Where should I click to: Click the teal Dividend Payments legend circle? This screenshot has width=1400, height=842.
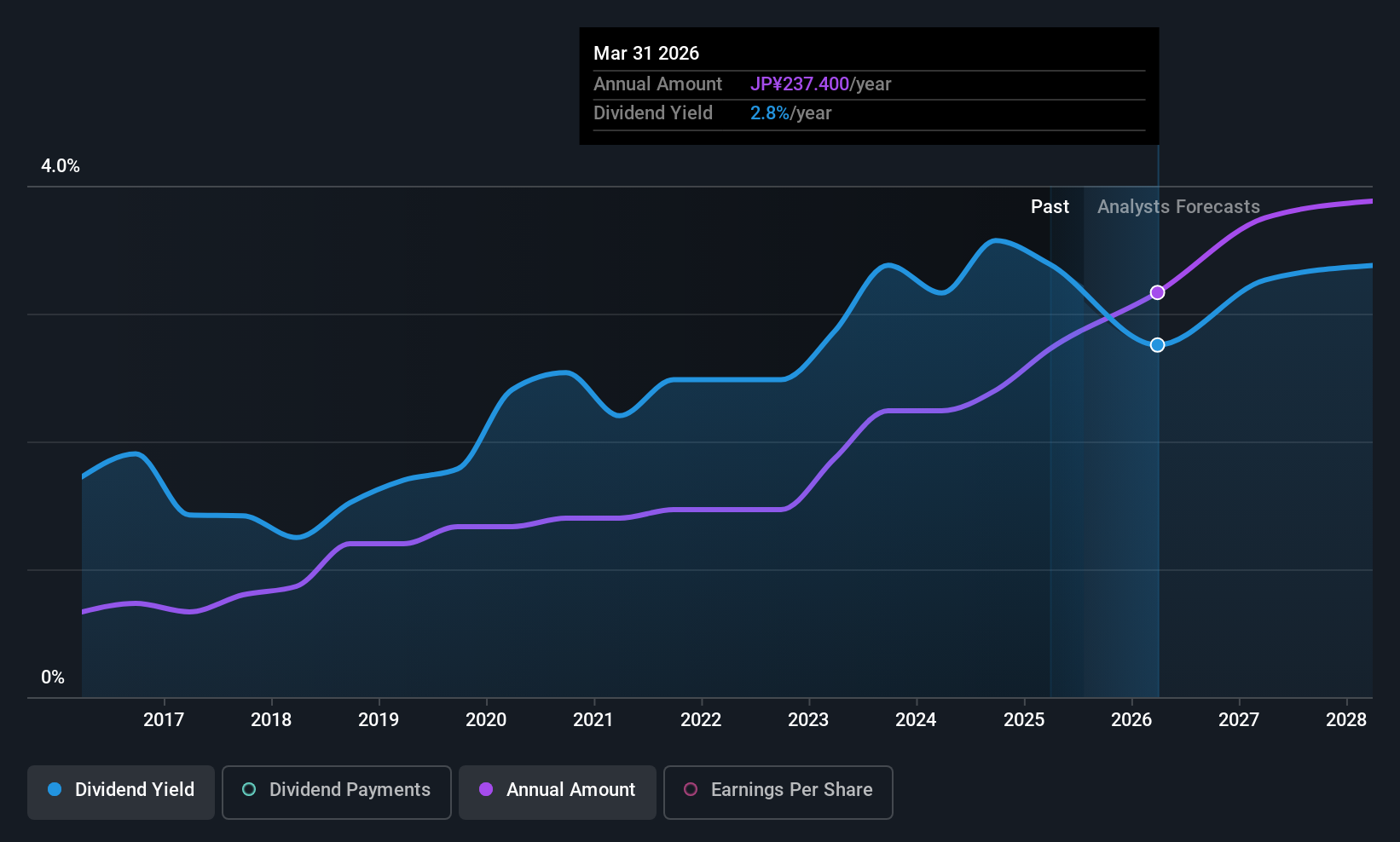coord(249,790)
